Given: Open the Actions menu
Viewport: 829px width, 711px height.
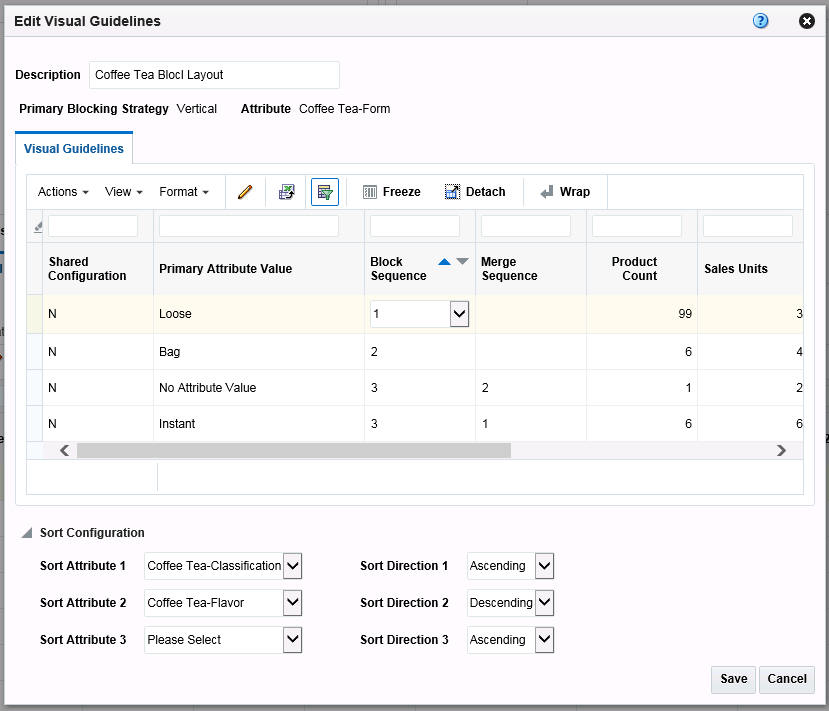Looking at the screenshot, I should [63, 191].
